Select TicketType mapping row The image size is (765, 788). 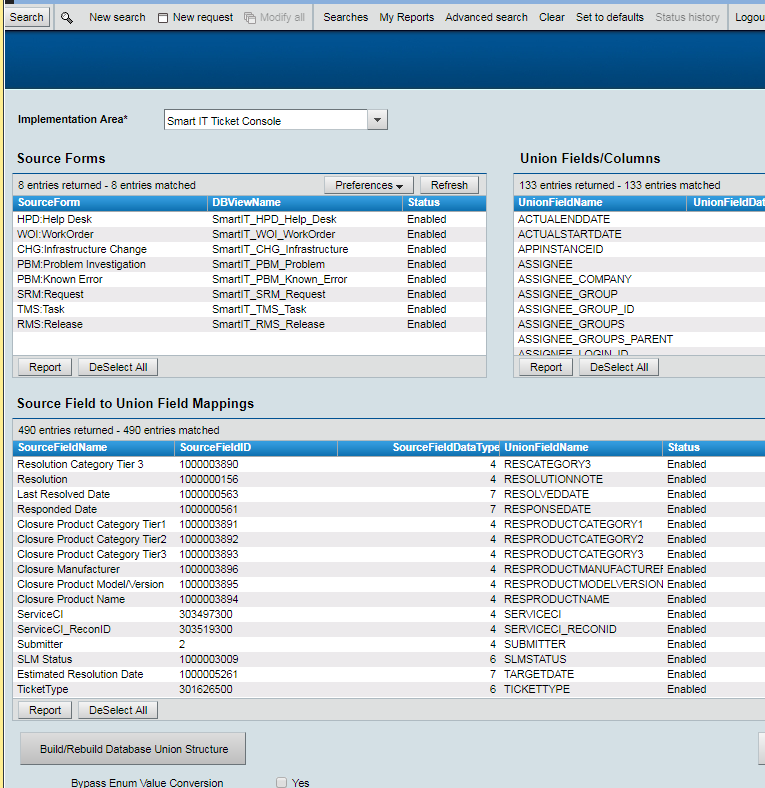coord(389,689)
